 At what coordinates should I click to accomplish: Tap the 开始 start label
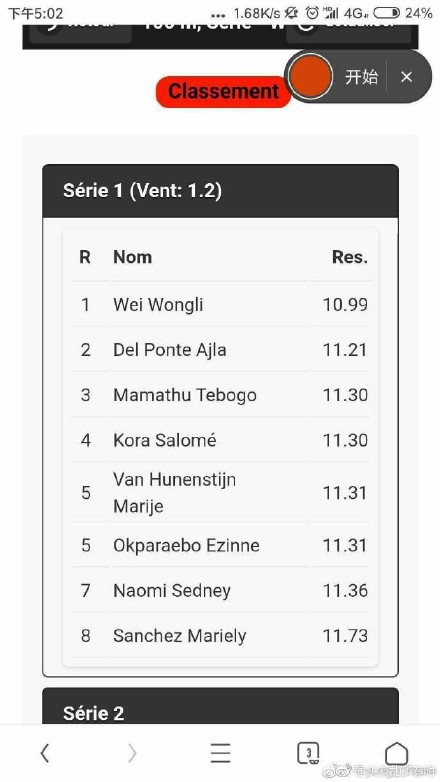point(362,77)
